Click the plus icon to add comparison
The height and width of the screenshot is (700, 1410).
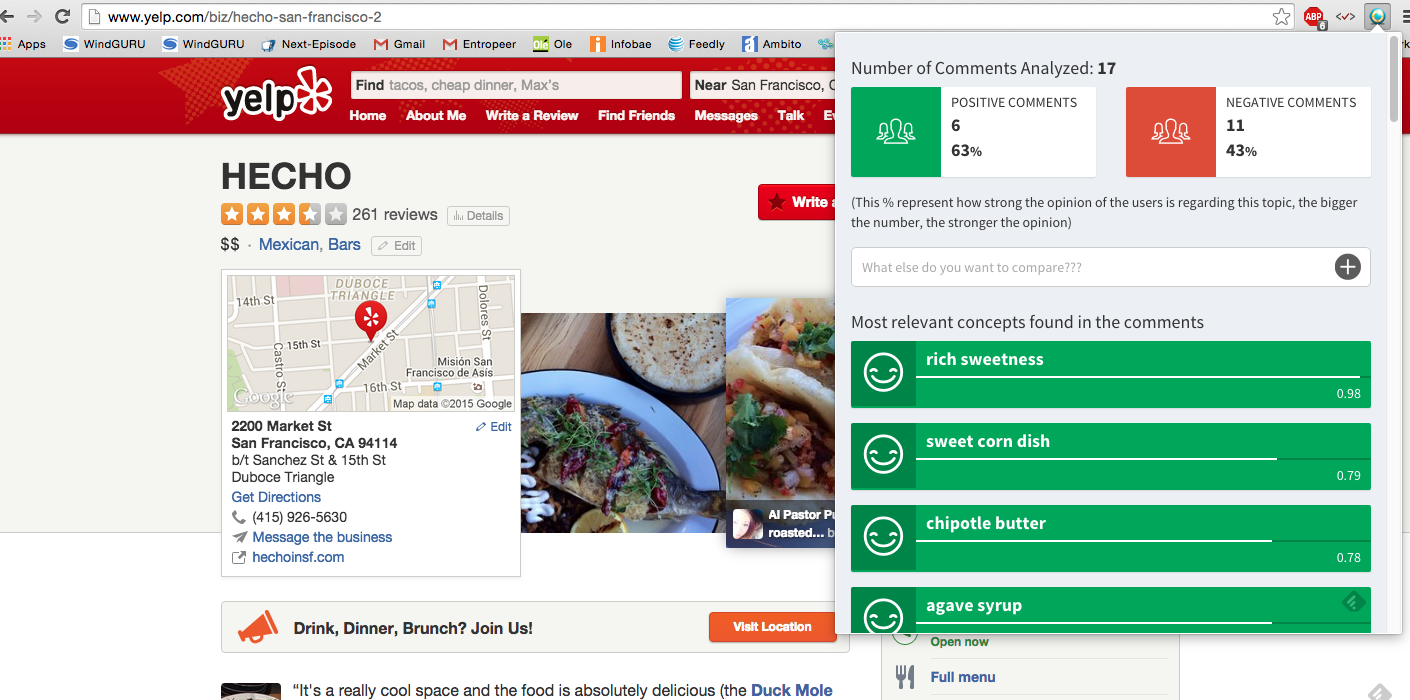pyautogui.click(x=1347, y=267)
